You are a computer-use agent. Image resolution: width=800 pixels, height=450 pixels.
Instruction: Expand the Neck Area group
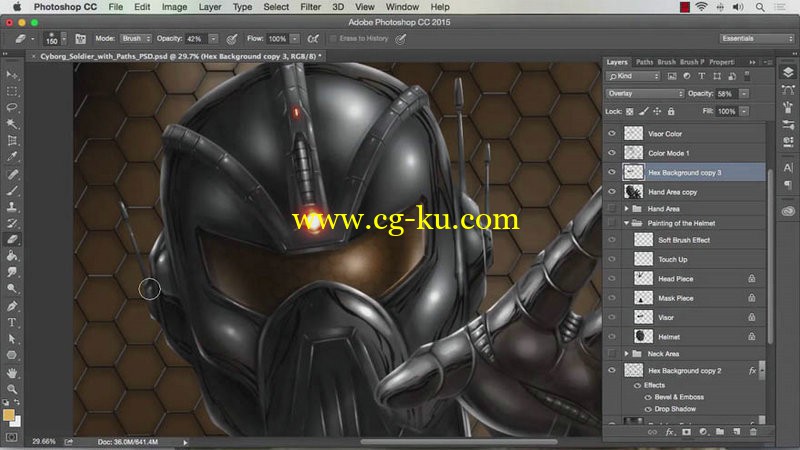click(x=627, y=354)
